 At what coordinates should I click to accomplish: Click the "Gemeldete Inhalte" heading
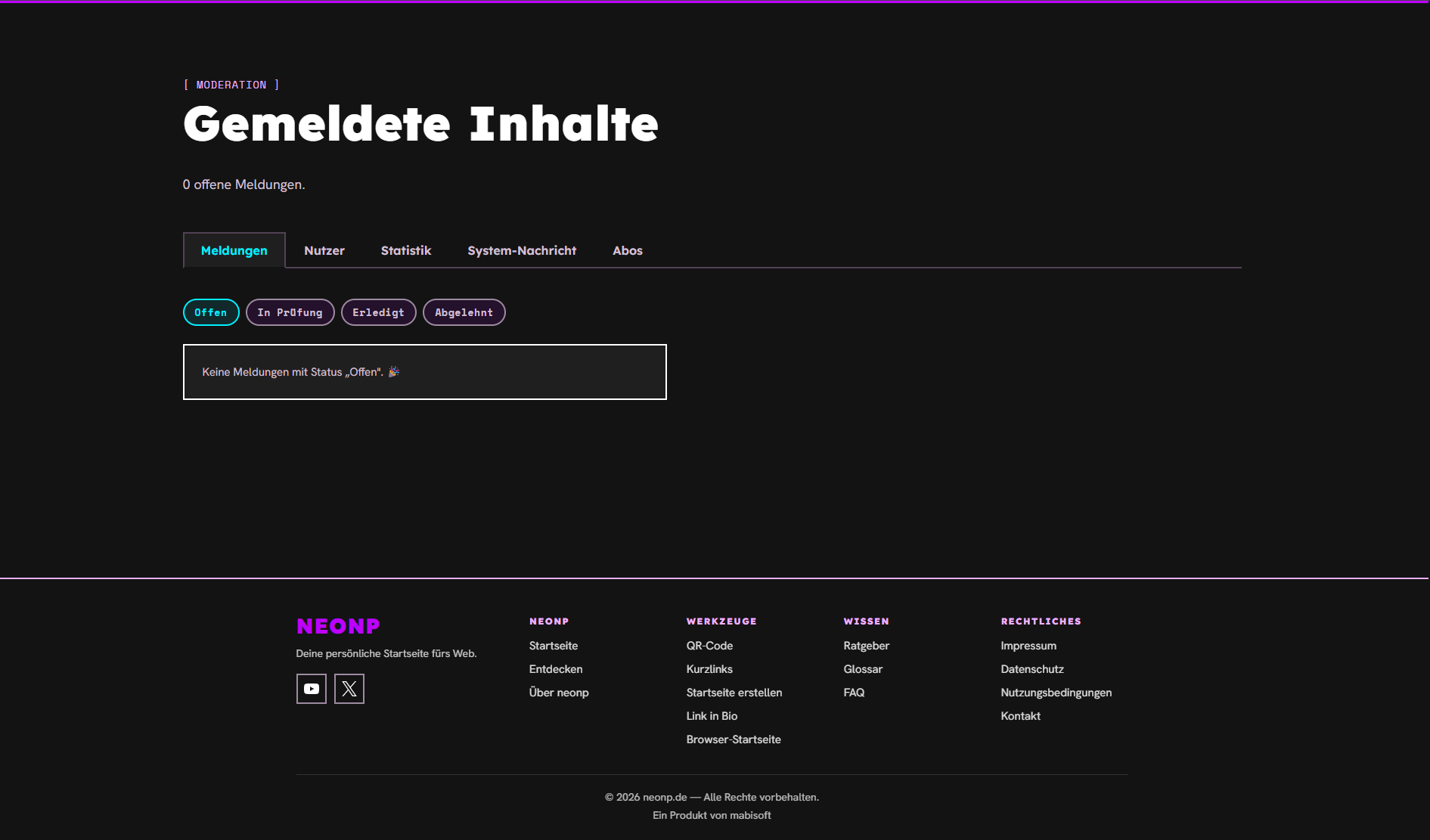421,124
